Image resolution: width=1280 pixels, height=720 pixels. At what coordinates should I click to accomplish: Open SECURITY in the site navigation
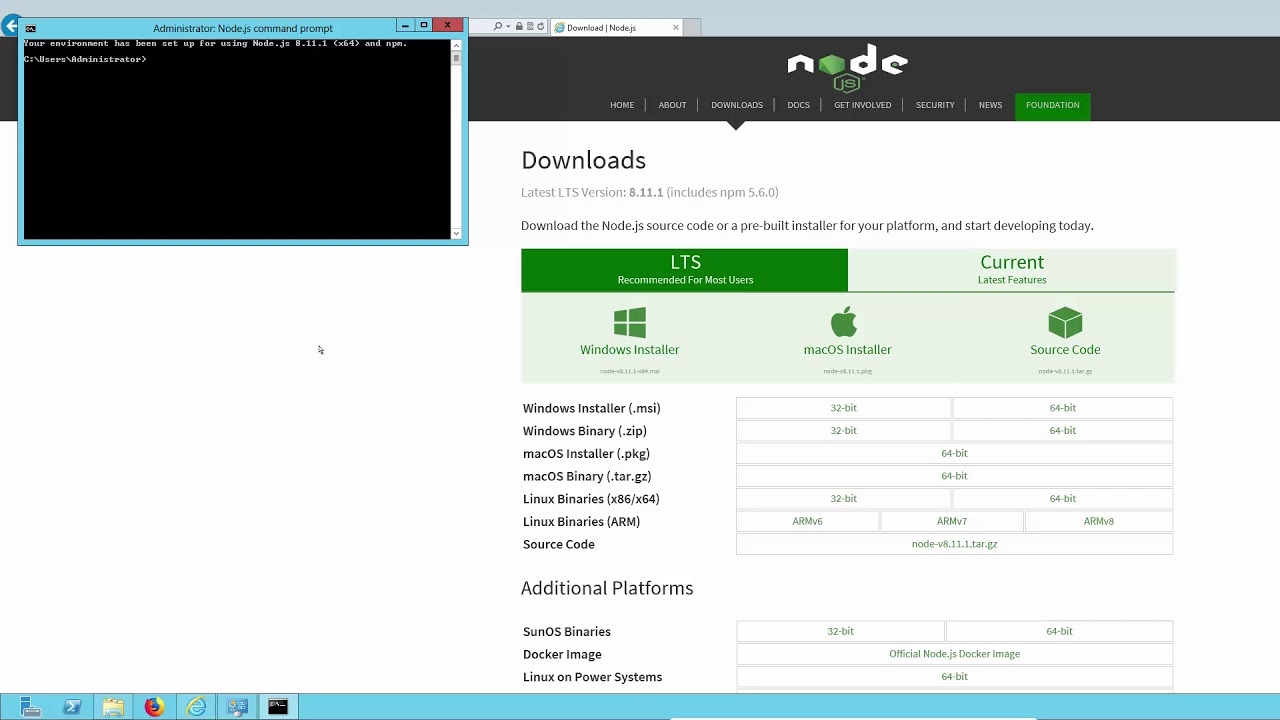[x=935, y=105]
